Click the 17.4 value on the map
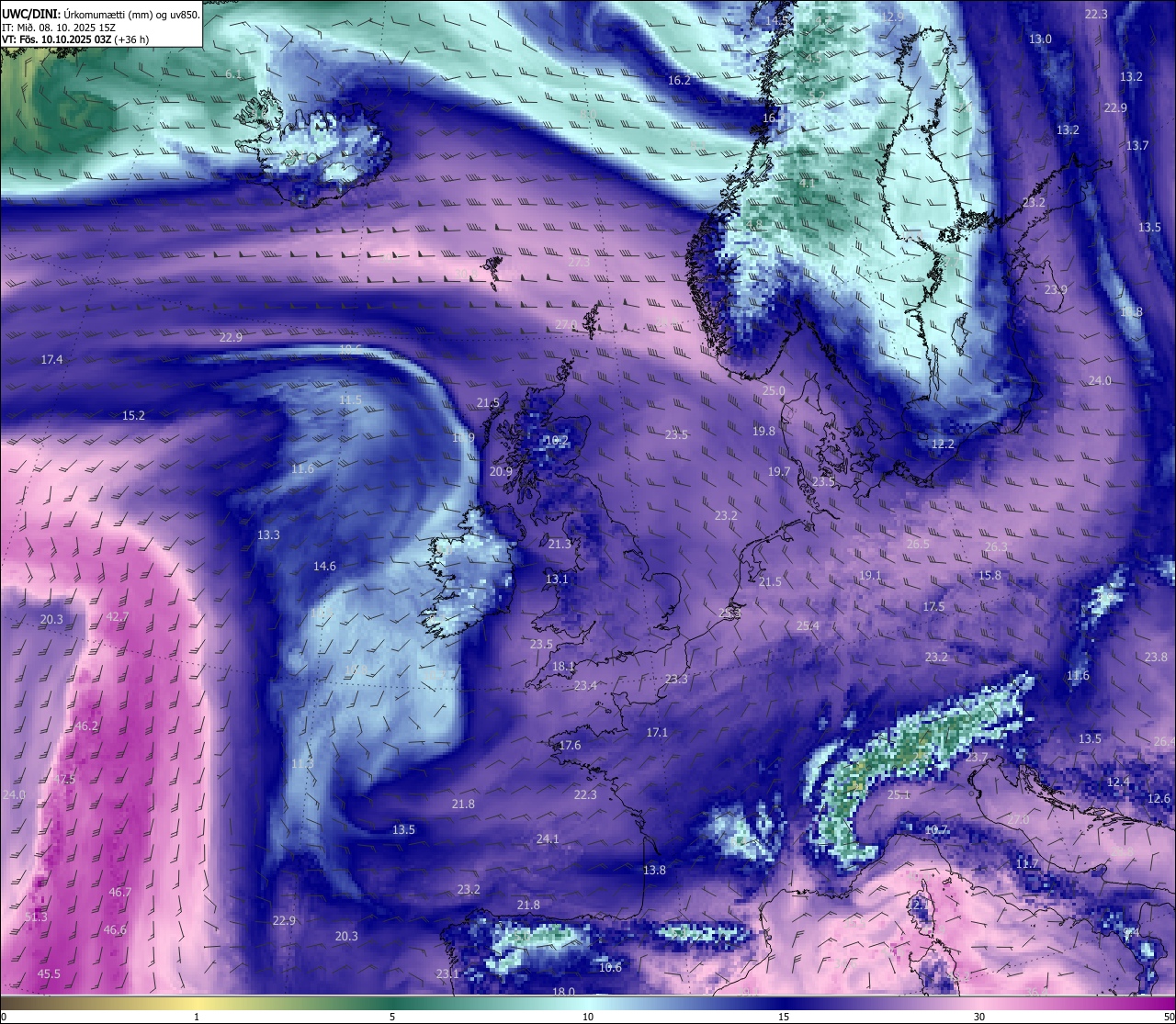Screen dimensions: 1176x1024 tap(52, 359)
